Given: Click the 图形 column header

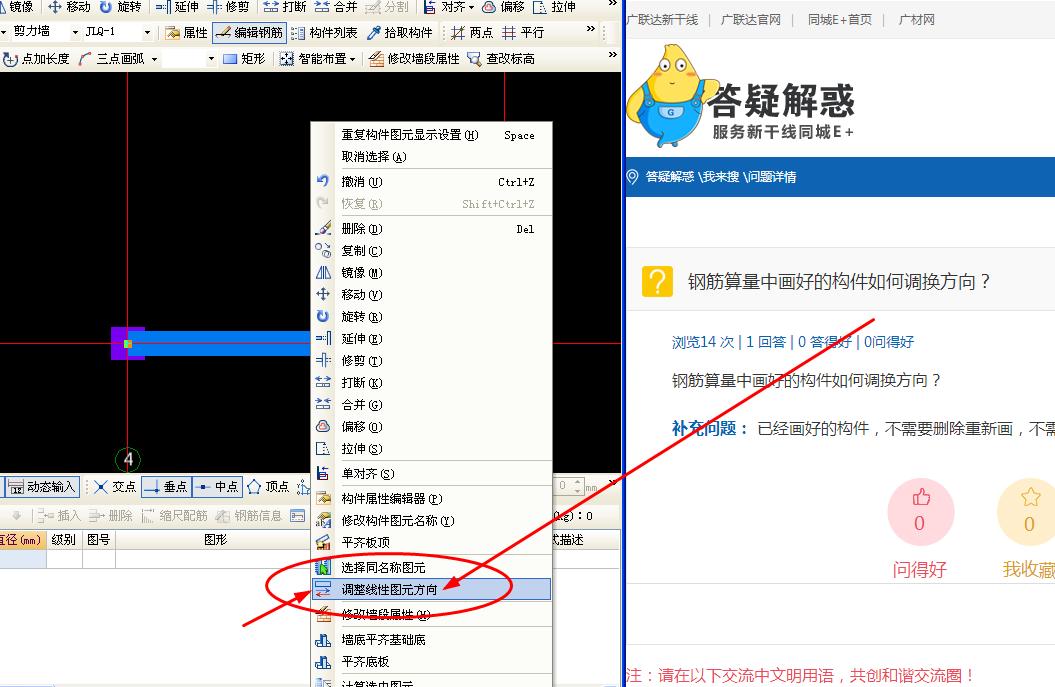Looking at the screenshot, I should pyautogui.click(x=215, y=540).
